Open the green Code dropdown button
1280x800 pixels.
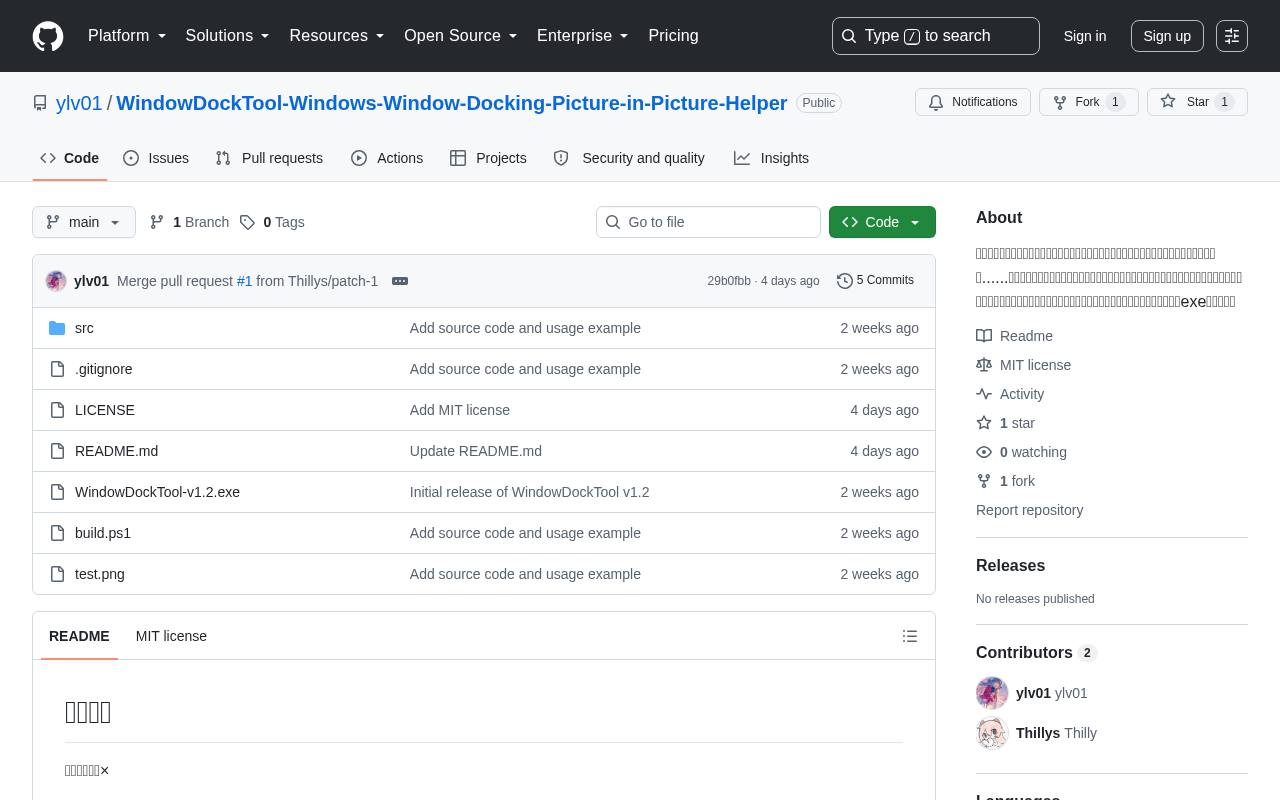pyautogui.click(x=882, y=222)
